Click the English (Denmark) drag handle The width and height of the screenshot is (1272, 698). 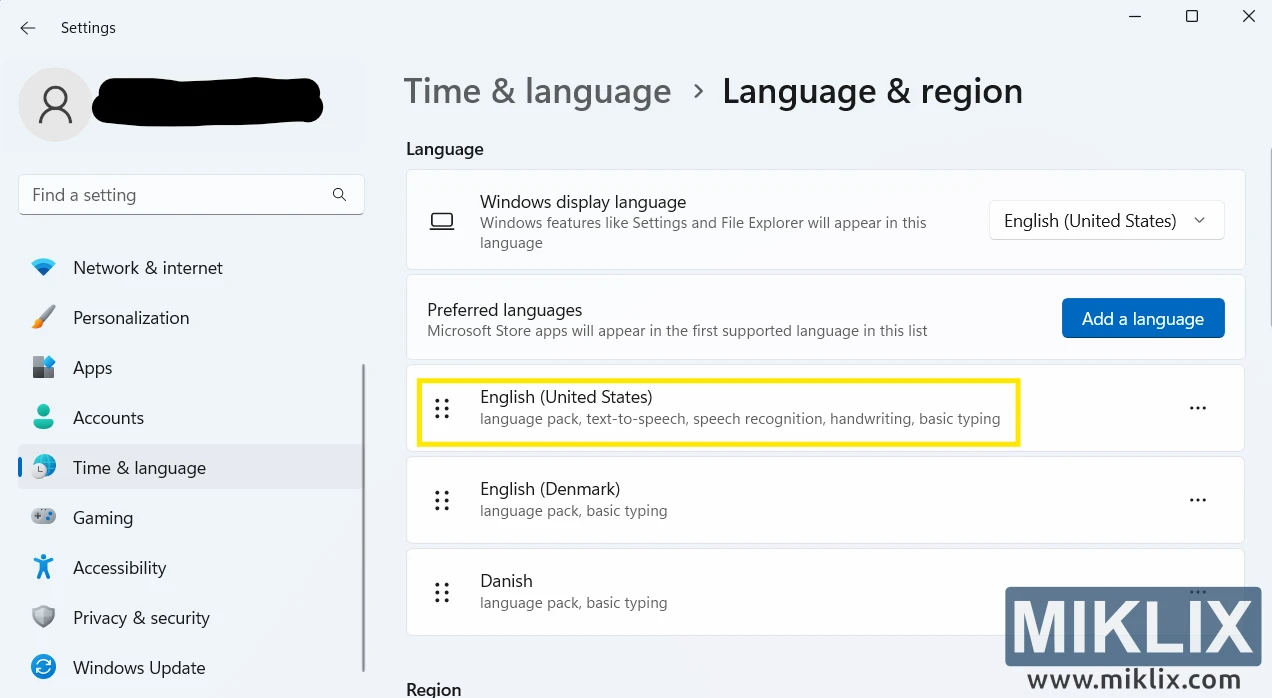click(x=442, y=500)
